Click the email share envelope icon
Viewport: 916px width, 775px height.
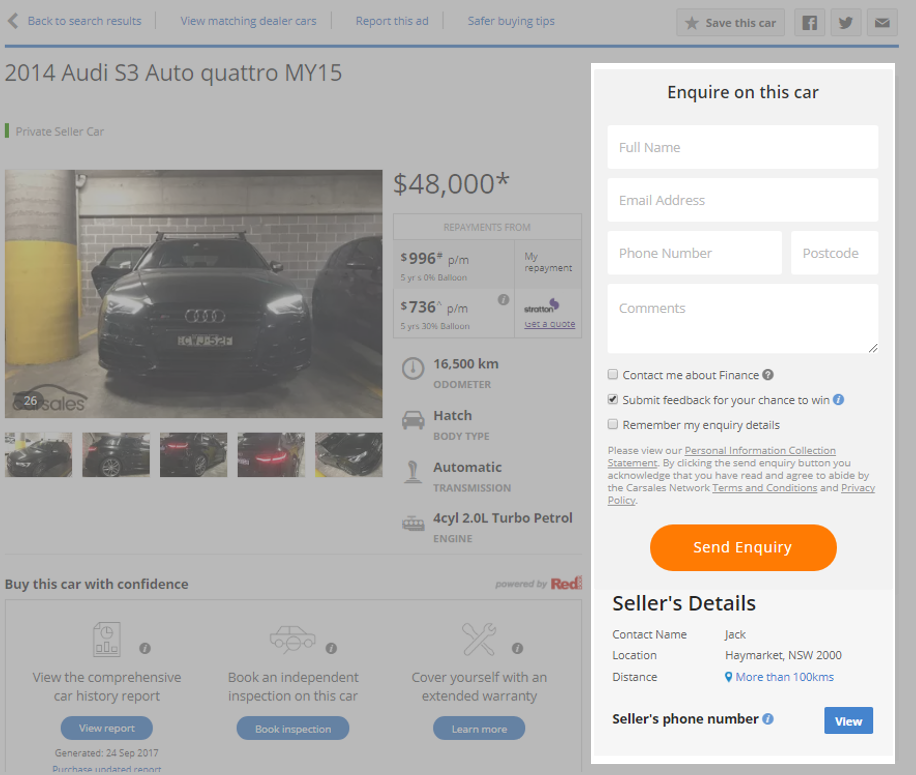(x=882, y=23)
